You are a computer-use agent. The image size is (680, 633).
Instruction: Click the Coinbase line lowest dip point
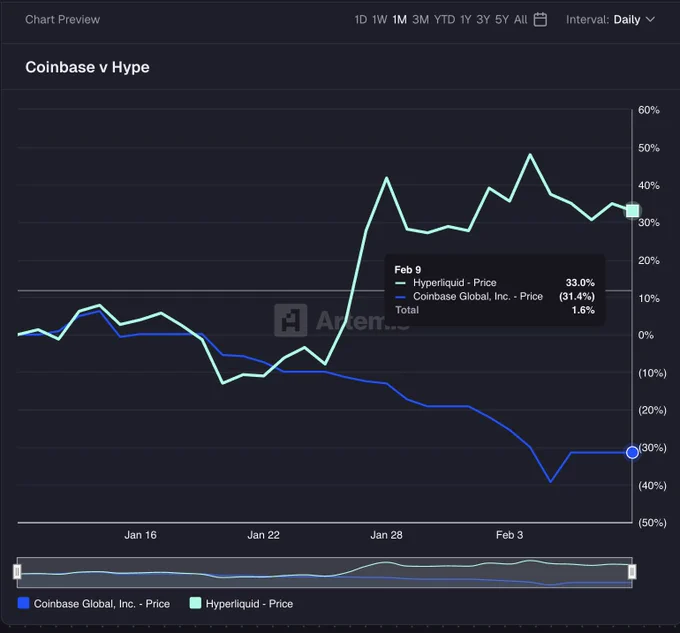(x=551, y=482)
